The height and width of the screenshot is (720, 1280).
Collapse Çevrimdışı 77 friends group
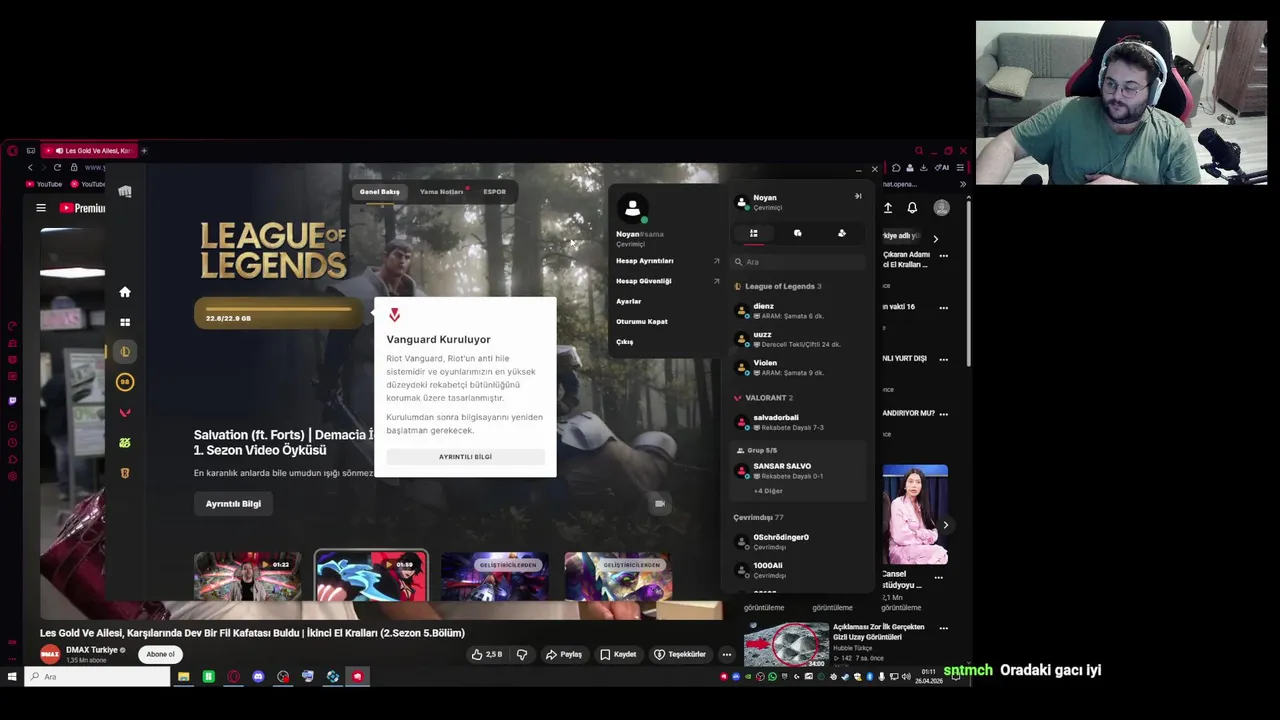pos(758,518)
